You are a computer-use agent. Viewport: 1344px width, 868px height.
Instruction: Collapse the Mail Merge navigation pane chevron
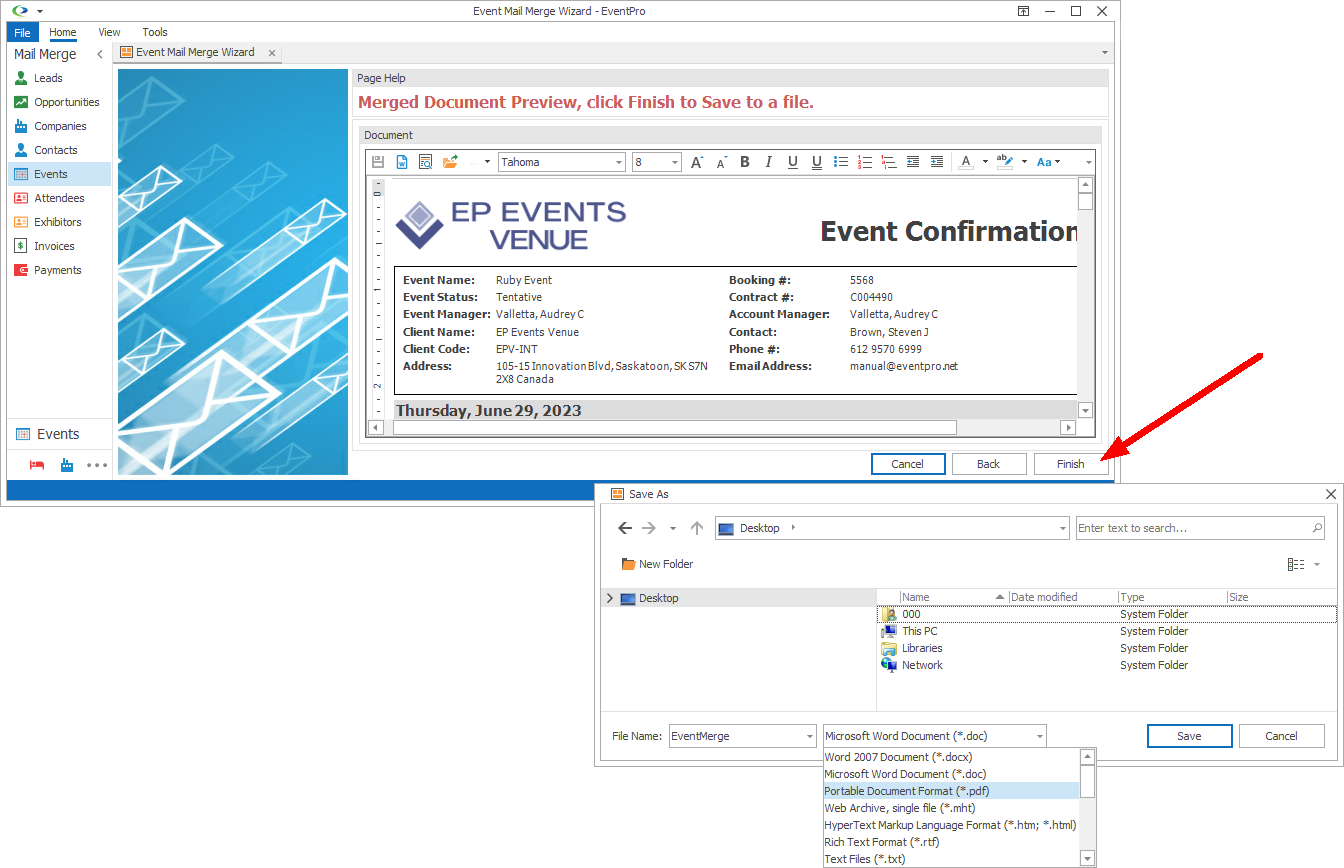pyautogui.click(x=99, y=54)
